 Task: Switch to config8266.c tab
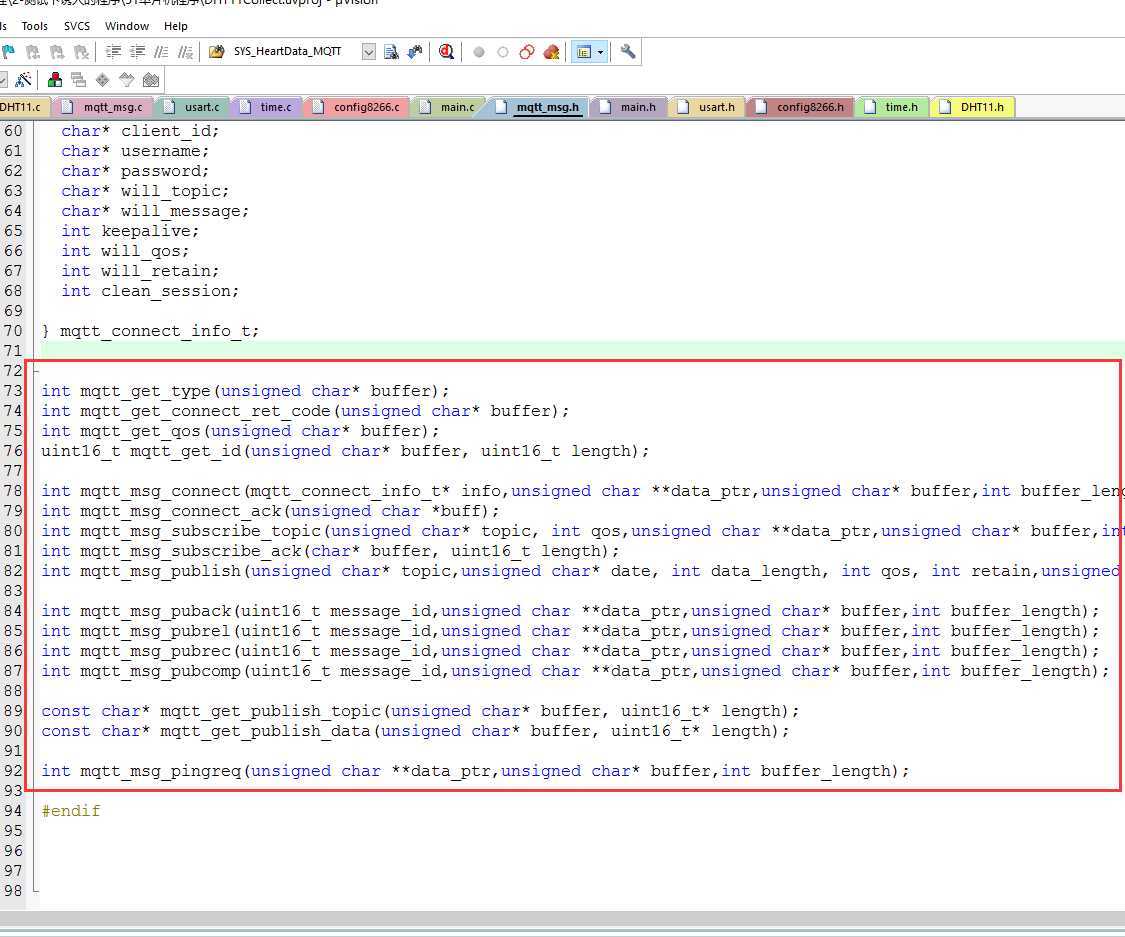pos(357,107)
